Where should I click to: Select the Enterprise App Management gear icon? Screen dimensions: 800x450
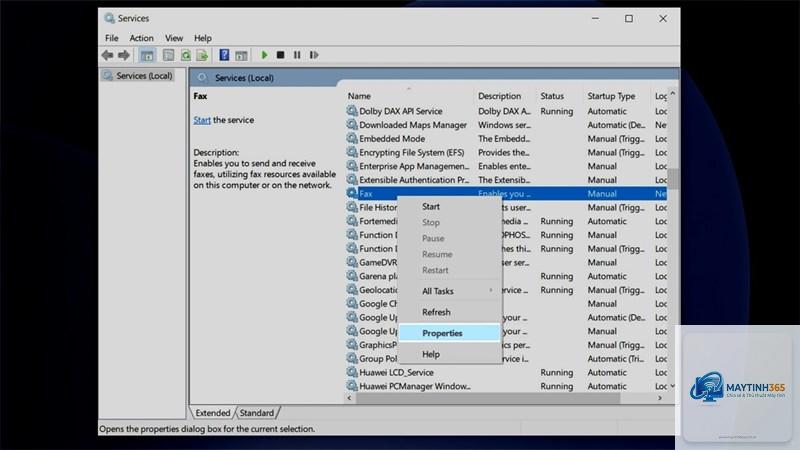point(352,166)
